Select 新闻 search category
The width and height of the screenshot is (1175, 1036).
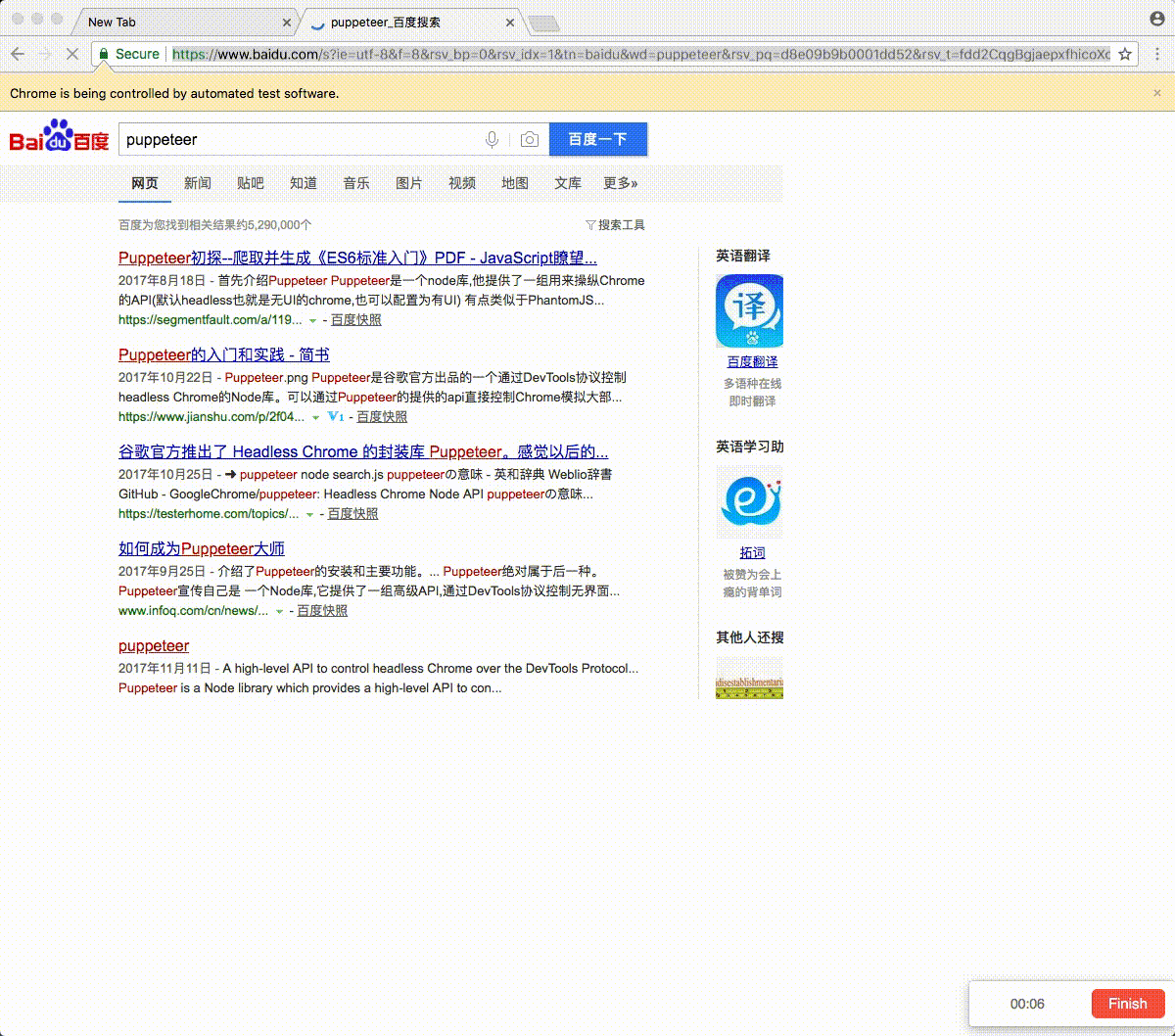(x=198, y=183)
